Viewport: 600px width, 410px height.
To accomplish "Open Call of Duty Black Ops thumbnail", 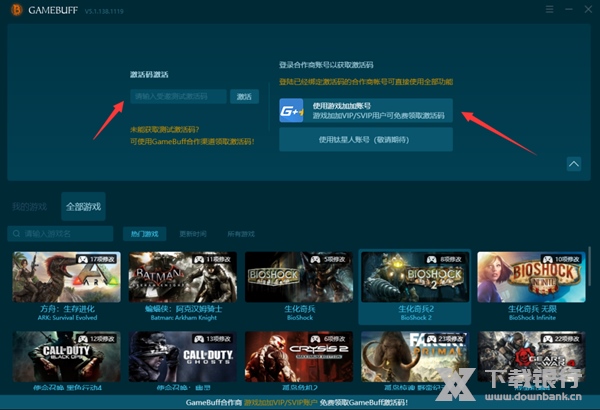I will point(67,356).
